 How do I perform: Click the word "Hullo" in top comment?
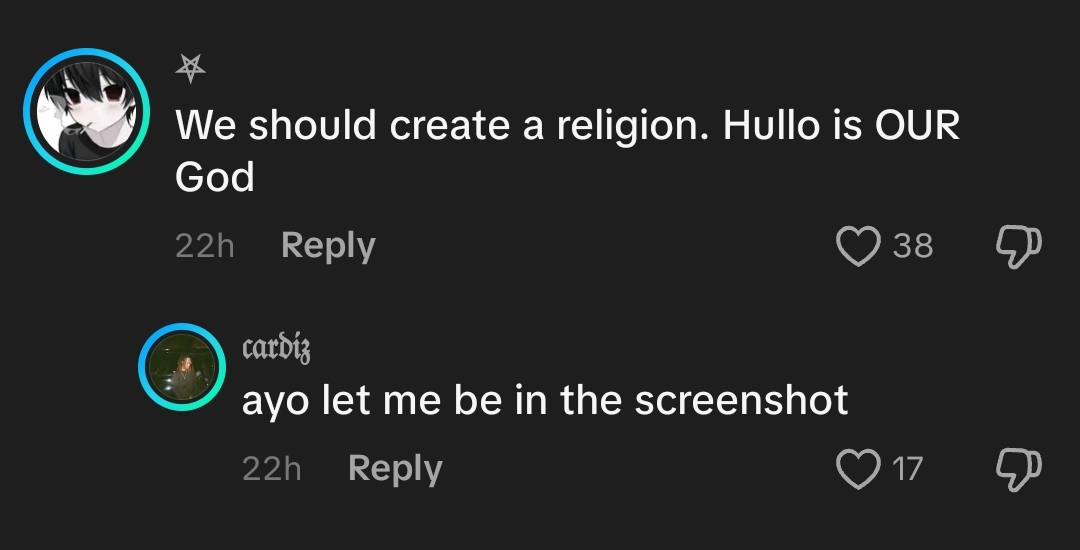[771, 125]
